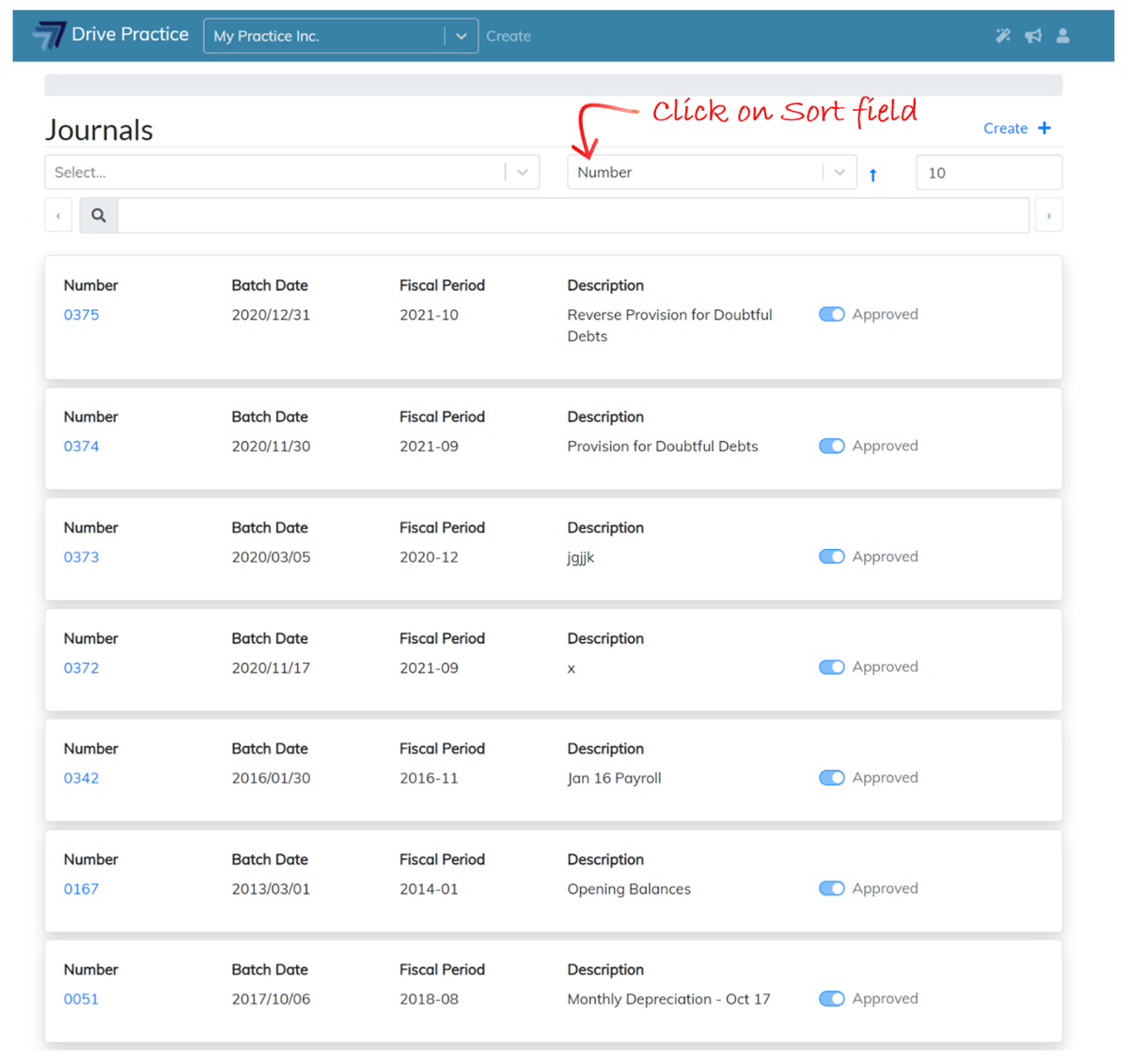The width and height of the screenshot is (1130, 1064).
Task: Toggle Approved switch for journal 0373
Action: point(832,556)
